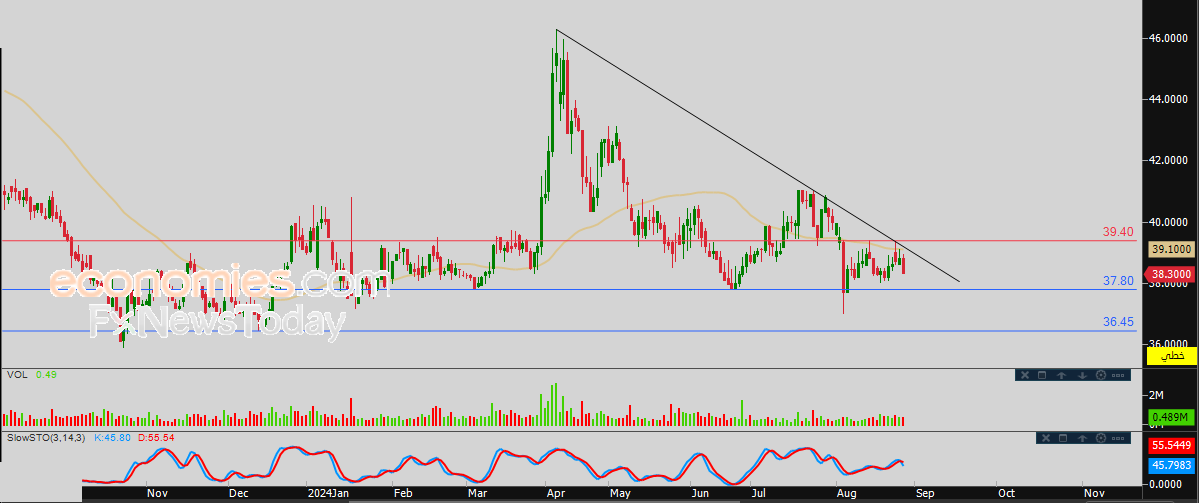Click the 36.45 support level label
This screenshot has height=503, width=1199.
point(1117,323)
